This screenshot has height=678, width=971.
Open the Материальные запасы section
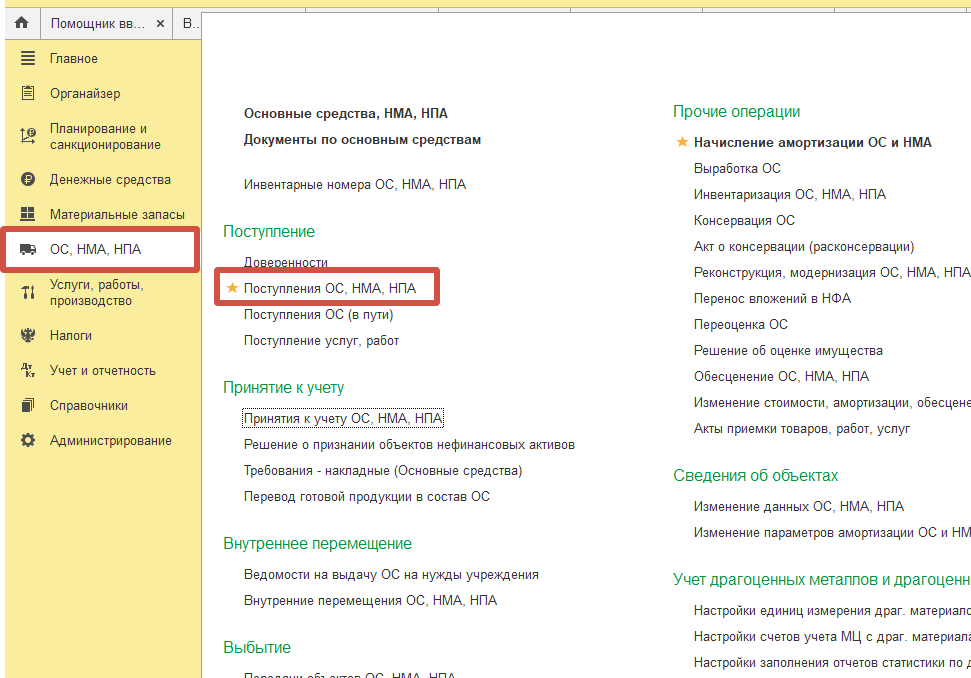point(117,214)
